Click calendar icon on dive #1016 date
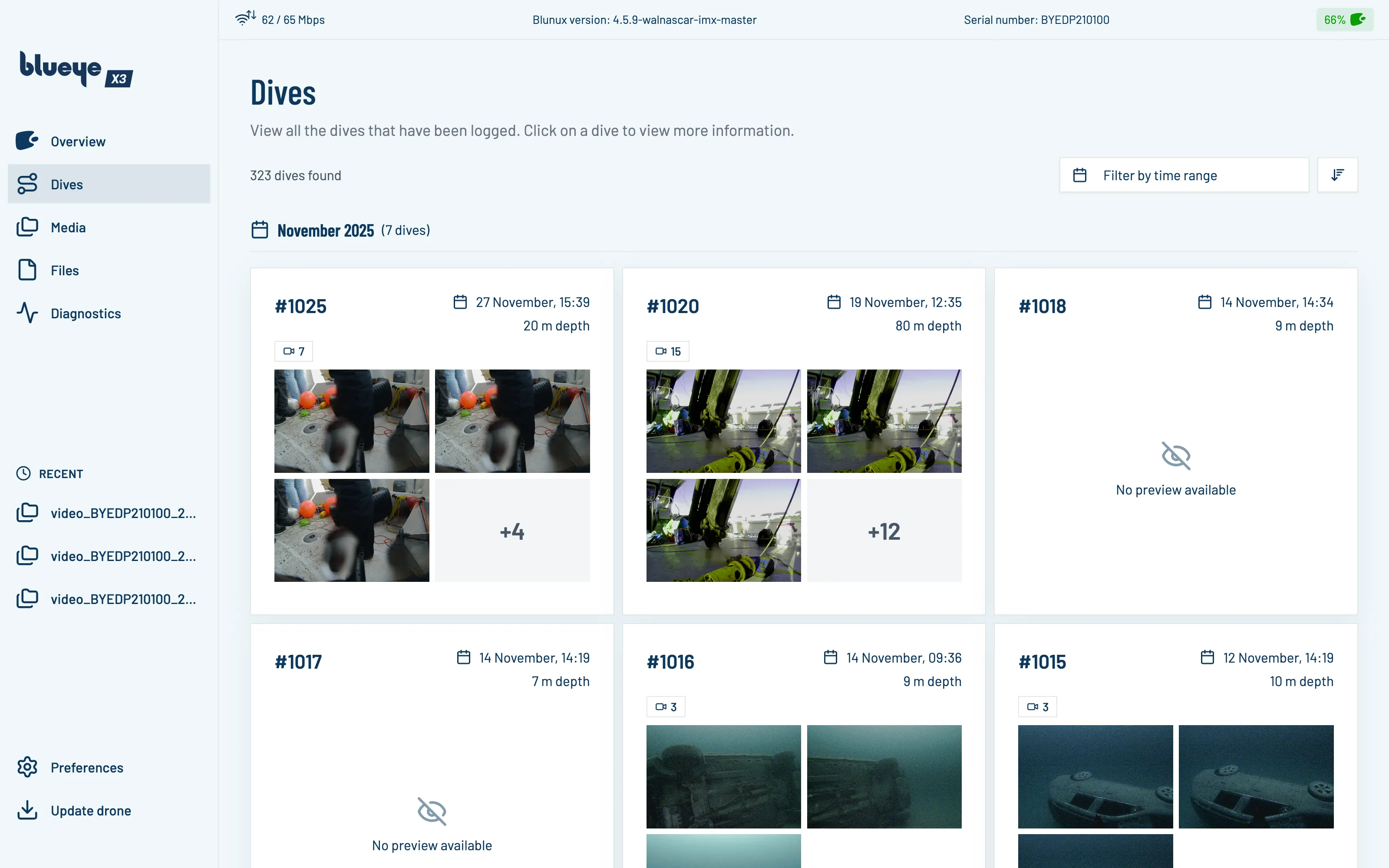The image size is (1389, 868). click(x=831, y=657)
